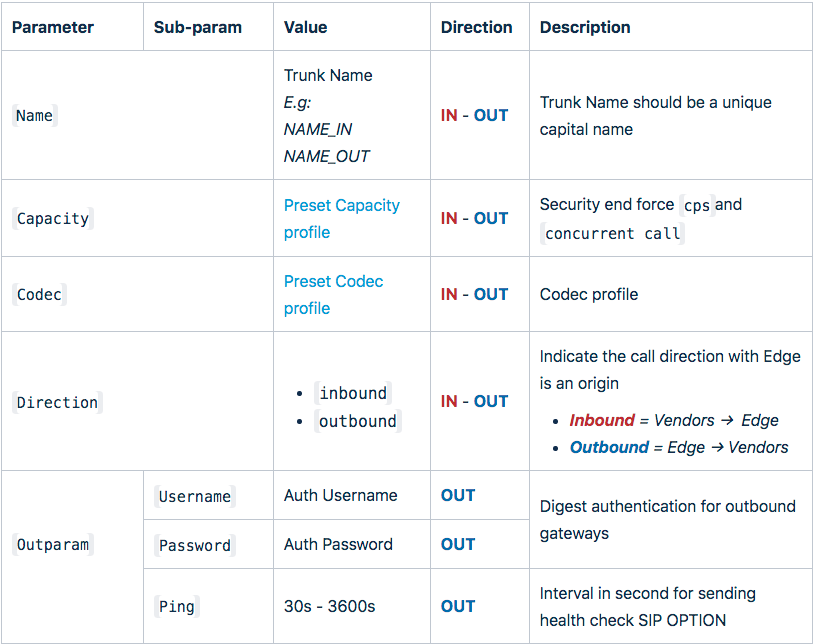
Task: Click the Username sub-param label
Action: click(195, 496)
